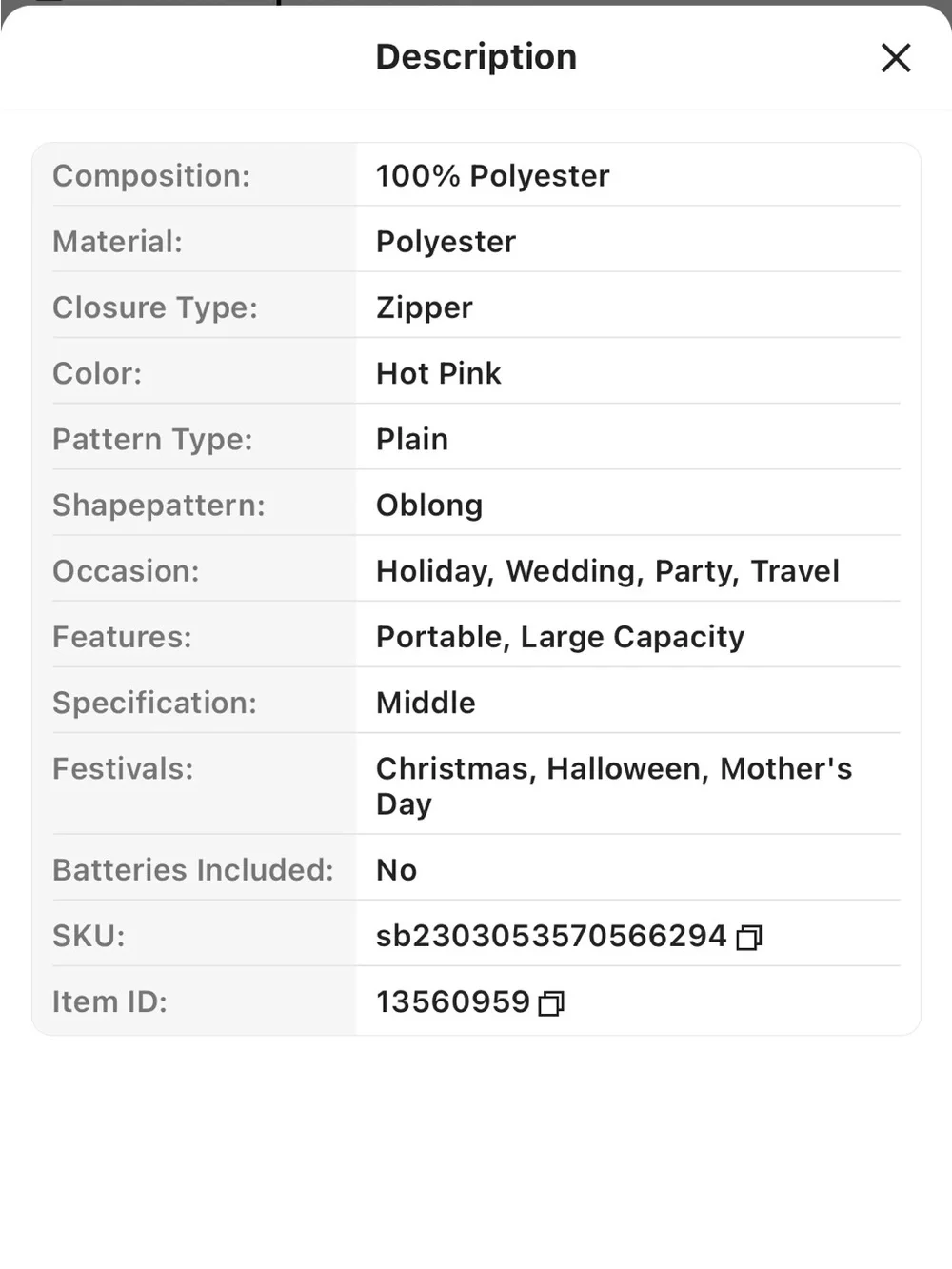Tap the Zipper value

pyautogui.click(x=425, y=308)
